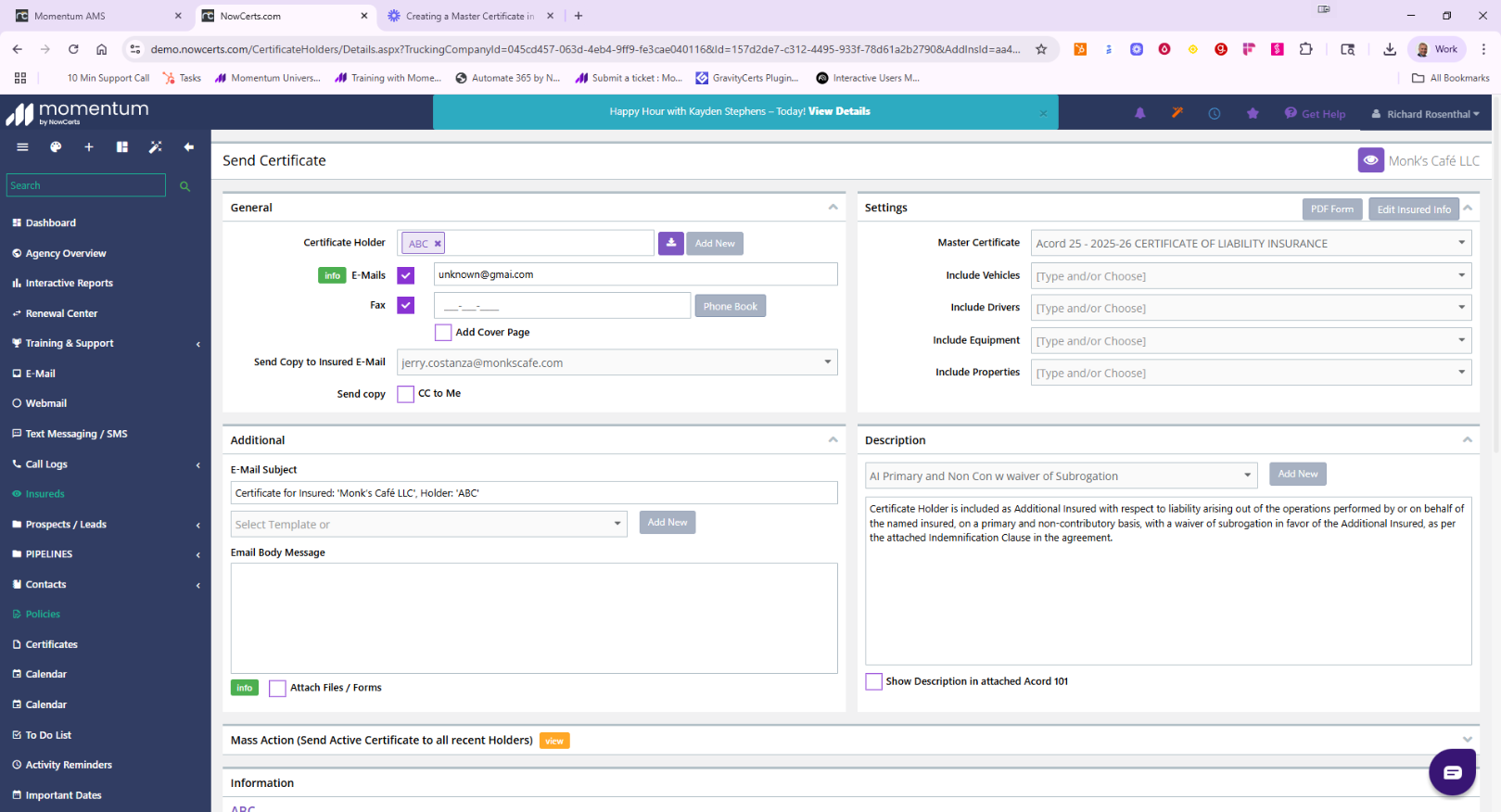1501x812 pixels.
Task: Open the Include Drivers dropdown
Action: 1252,308
